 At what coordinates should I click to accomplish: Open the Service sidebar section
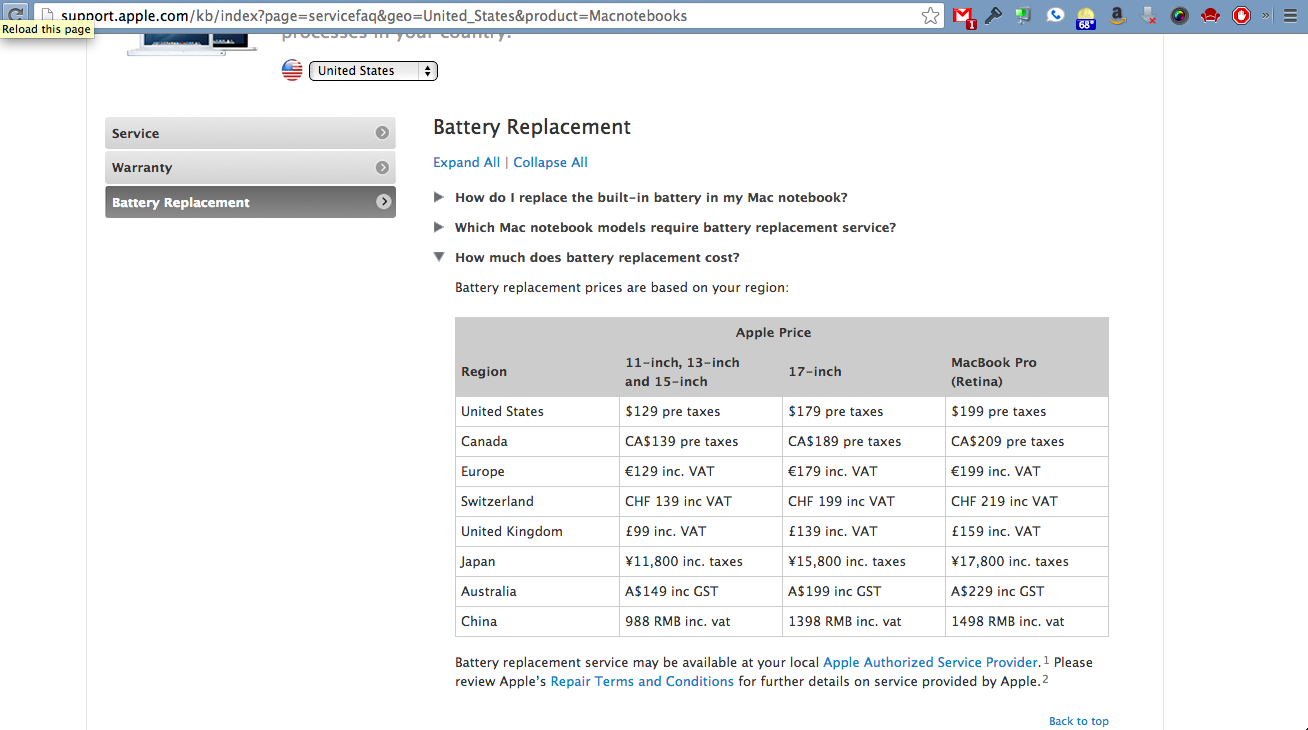point(250,133)
